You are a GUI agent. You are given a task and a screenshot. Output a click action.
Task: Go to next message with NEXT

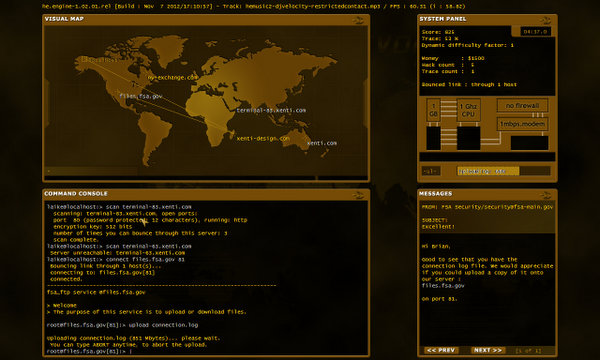click(488, 350)
